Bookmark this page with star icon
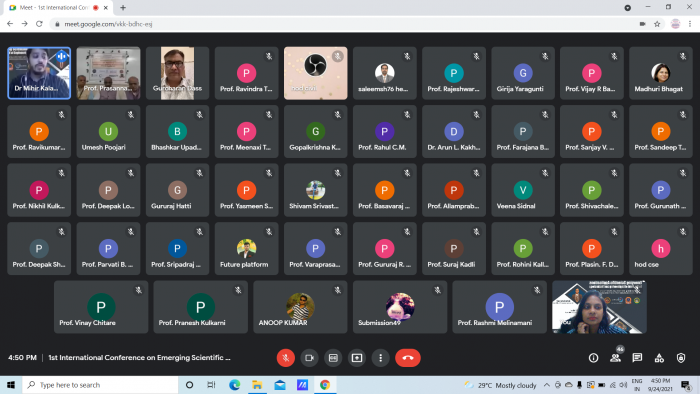 [657, 24]
